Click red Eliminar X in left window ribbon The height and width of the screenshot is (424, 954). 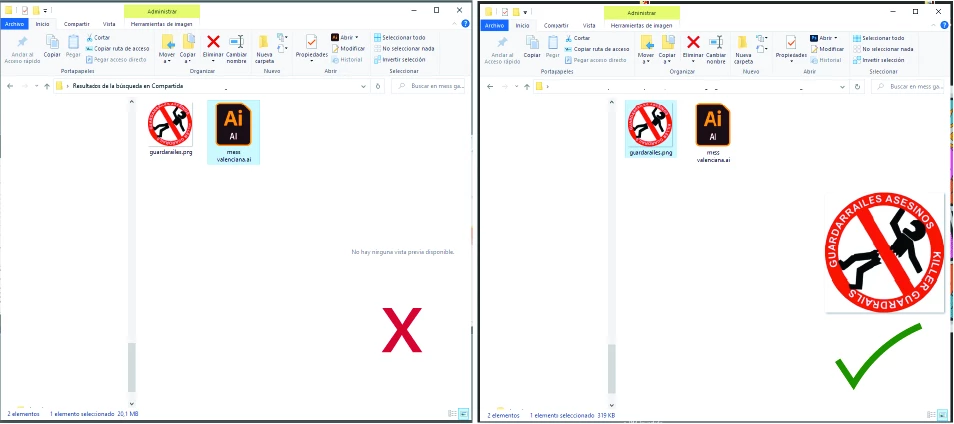(x=213, y=41)
